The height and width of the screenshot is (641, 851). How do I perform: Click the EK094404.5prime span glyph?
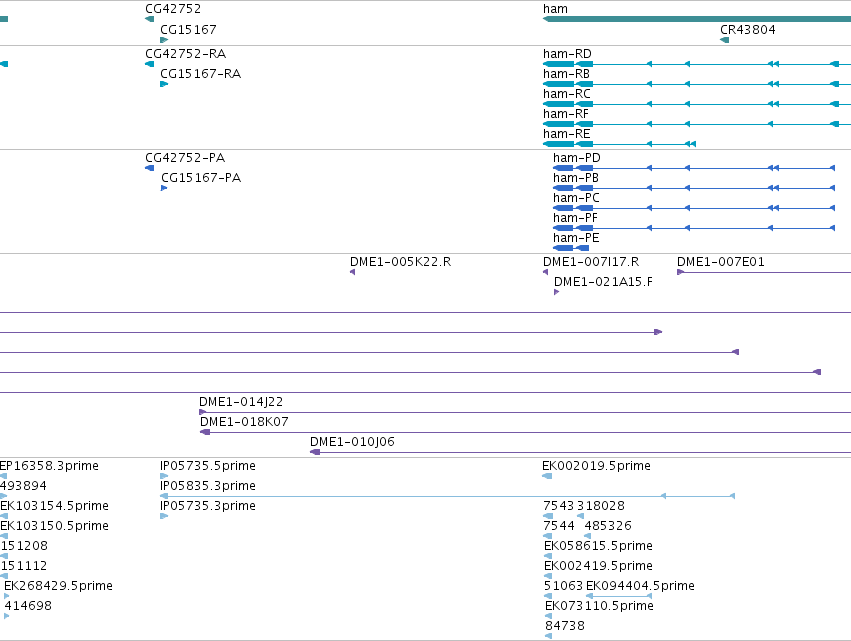(619, 596)
